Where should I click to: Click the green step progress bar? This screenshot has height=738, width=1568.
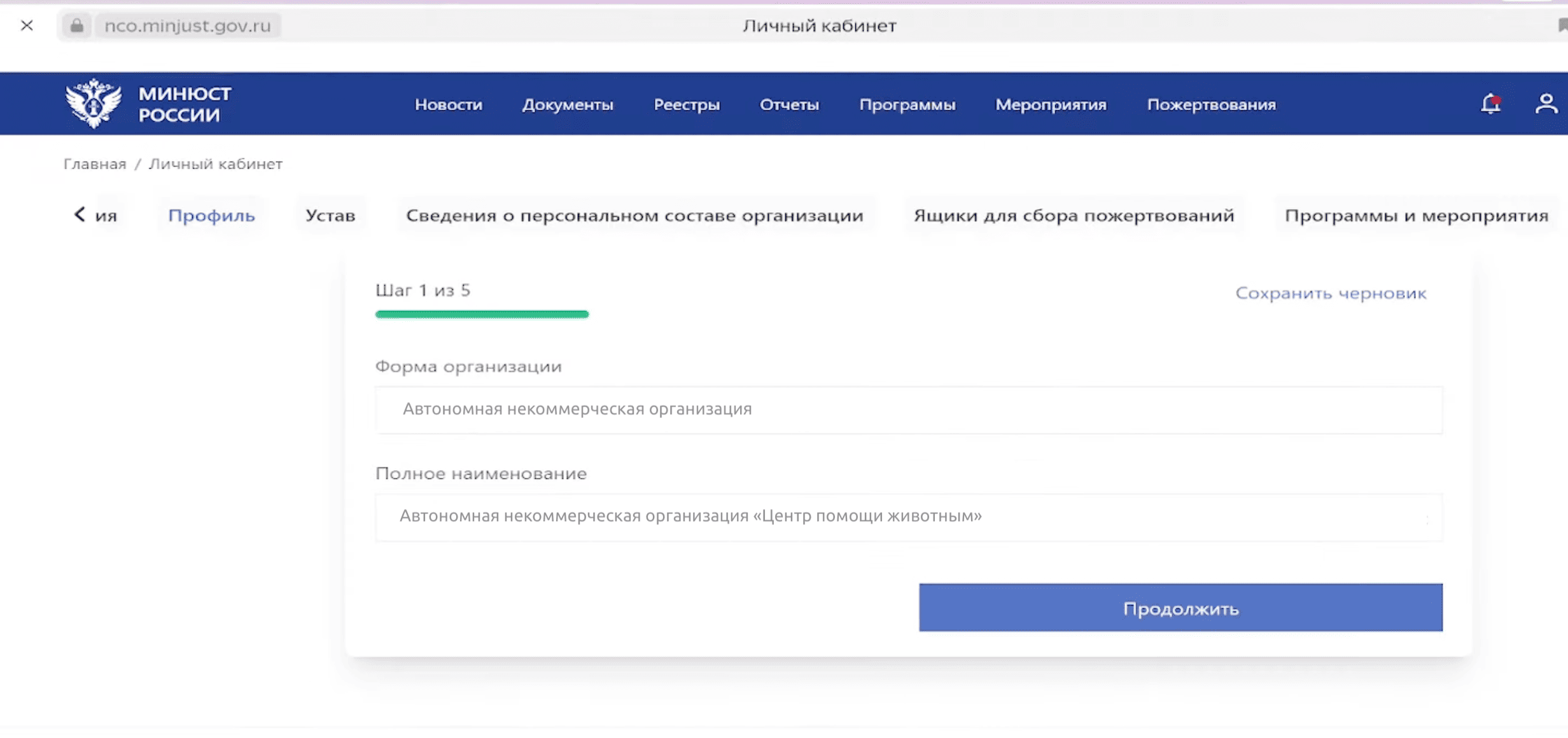[x=482, y=313]
